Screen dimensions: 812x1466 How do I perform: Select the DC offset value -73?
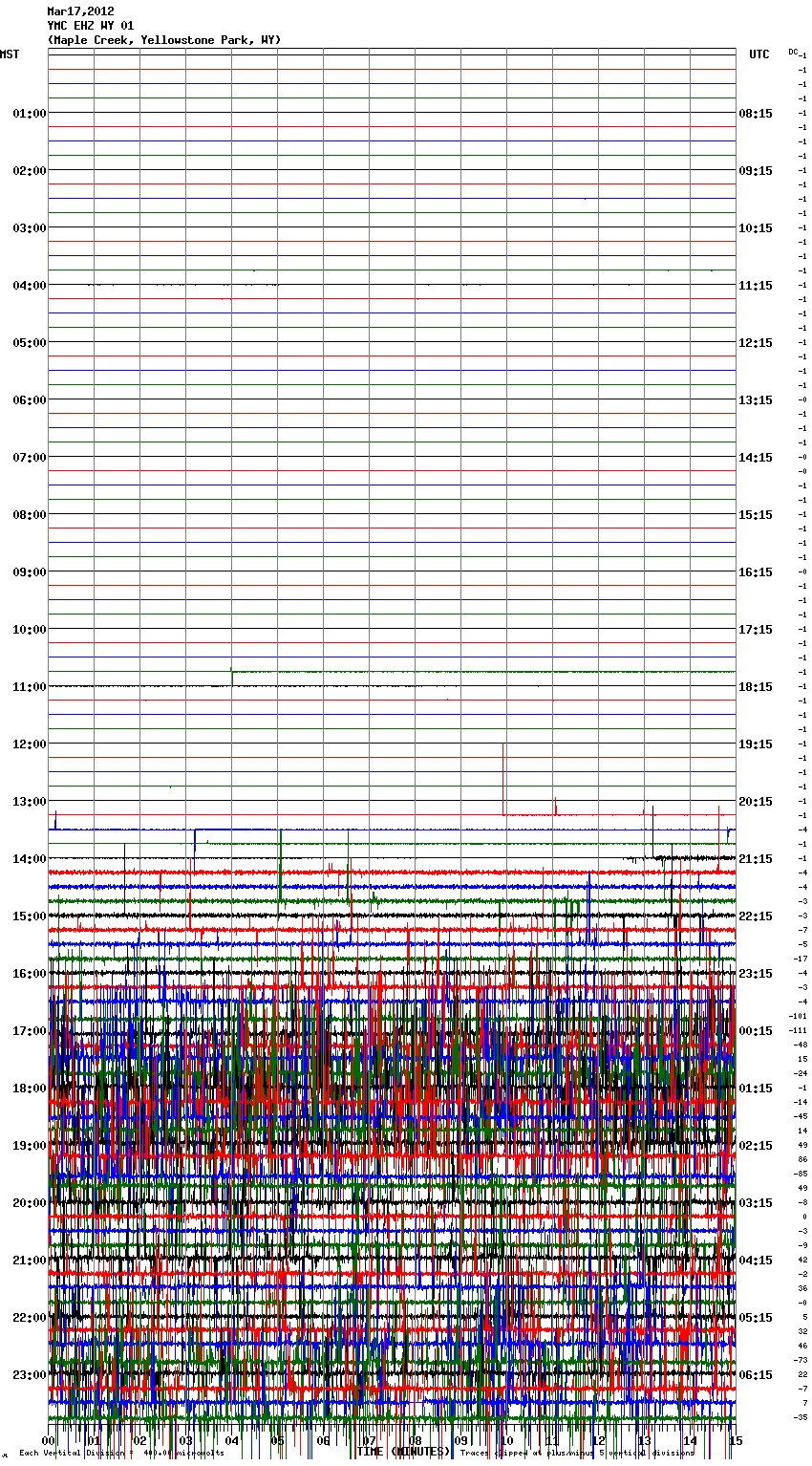point(801,1360)
